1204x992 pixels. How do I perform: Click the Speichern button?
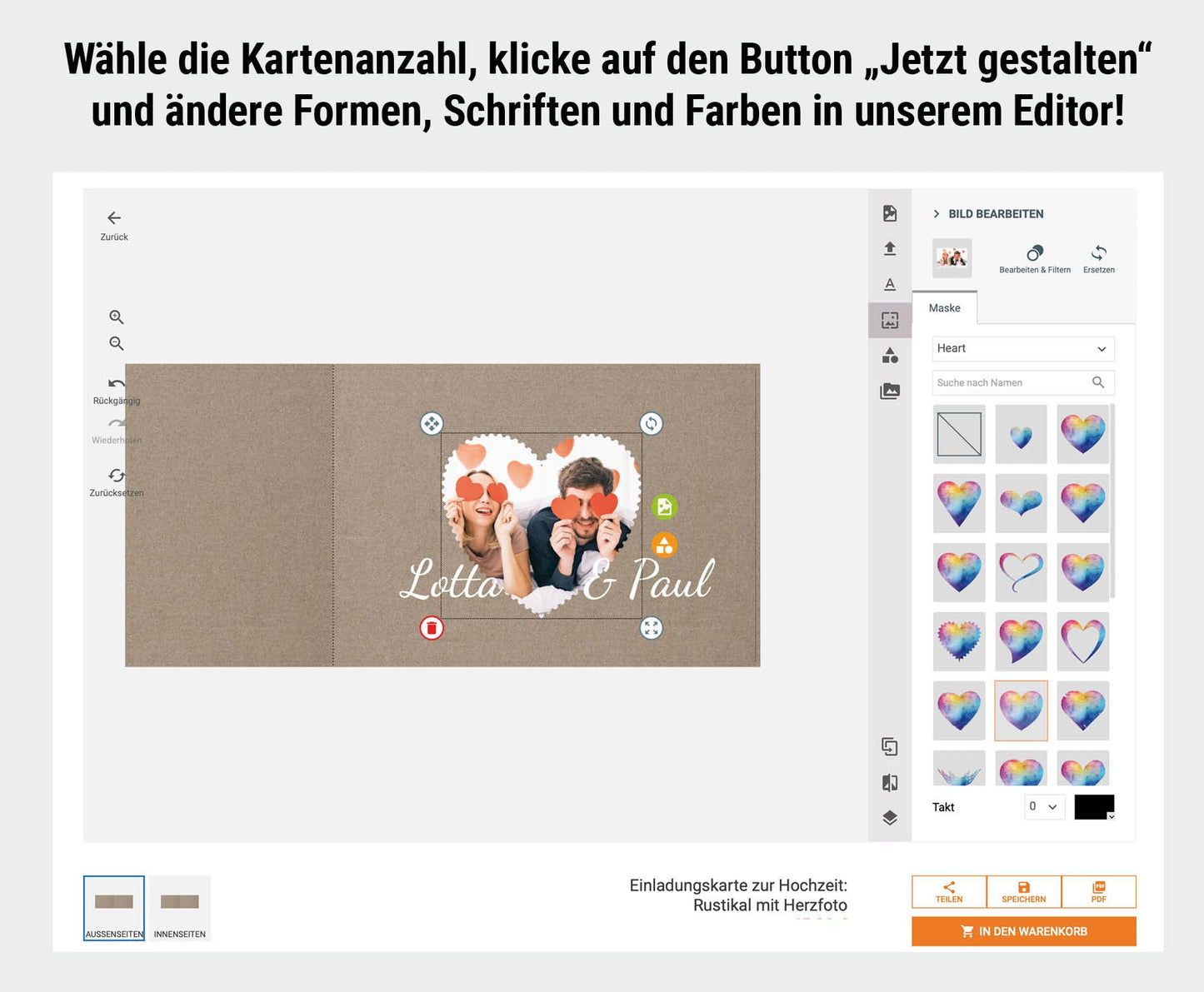[1023, 892]
